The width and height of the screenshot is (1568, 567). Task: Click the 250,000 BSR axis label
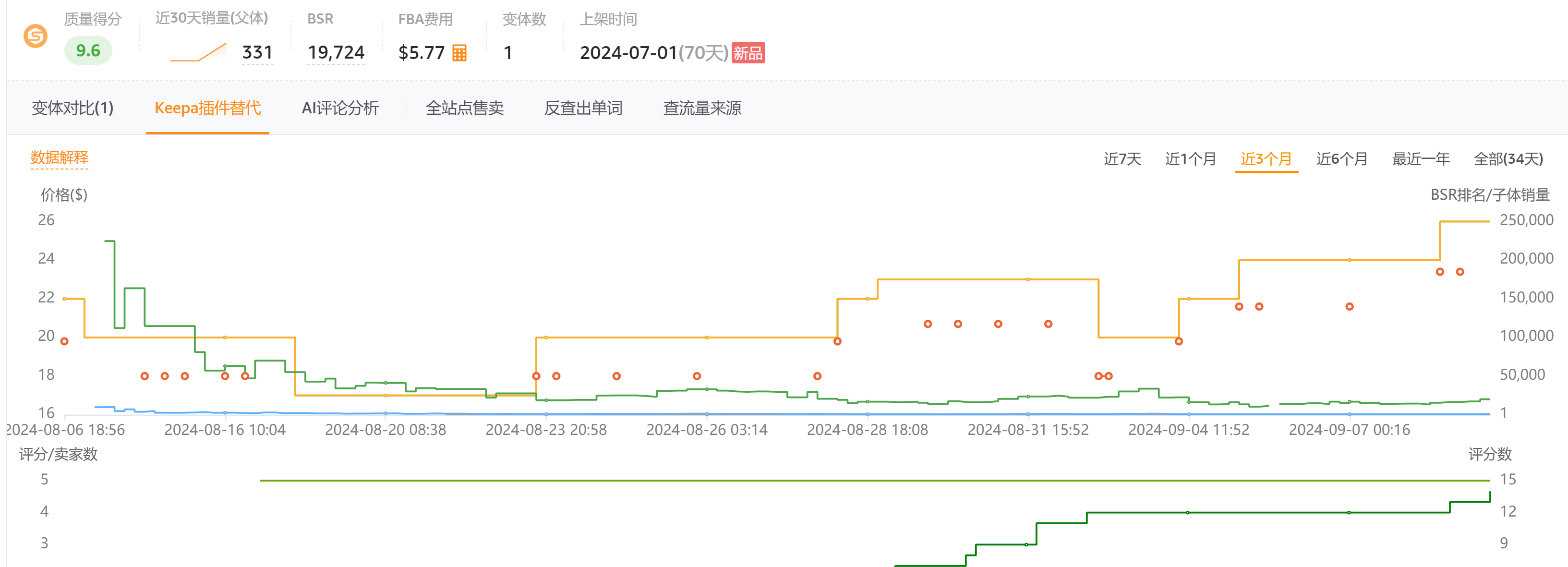(1527, 220)
